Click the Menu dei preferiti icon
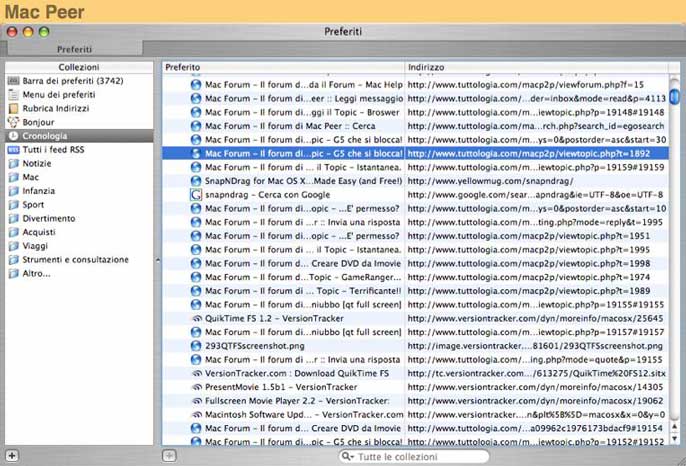Viewport: 686px width, 466px height. 14,95
